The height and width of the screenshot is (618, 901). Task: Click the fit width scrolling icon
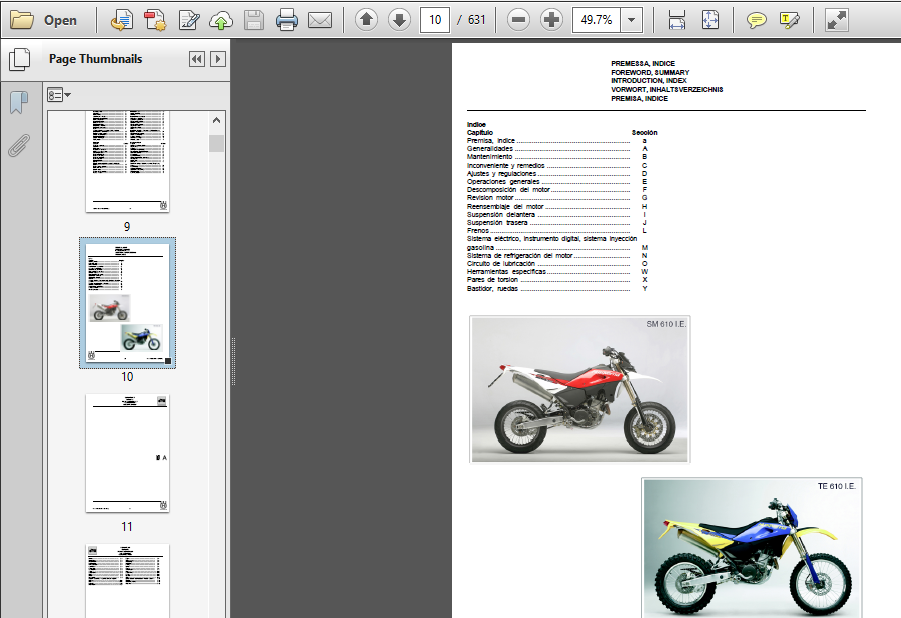point(677,20)
